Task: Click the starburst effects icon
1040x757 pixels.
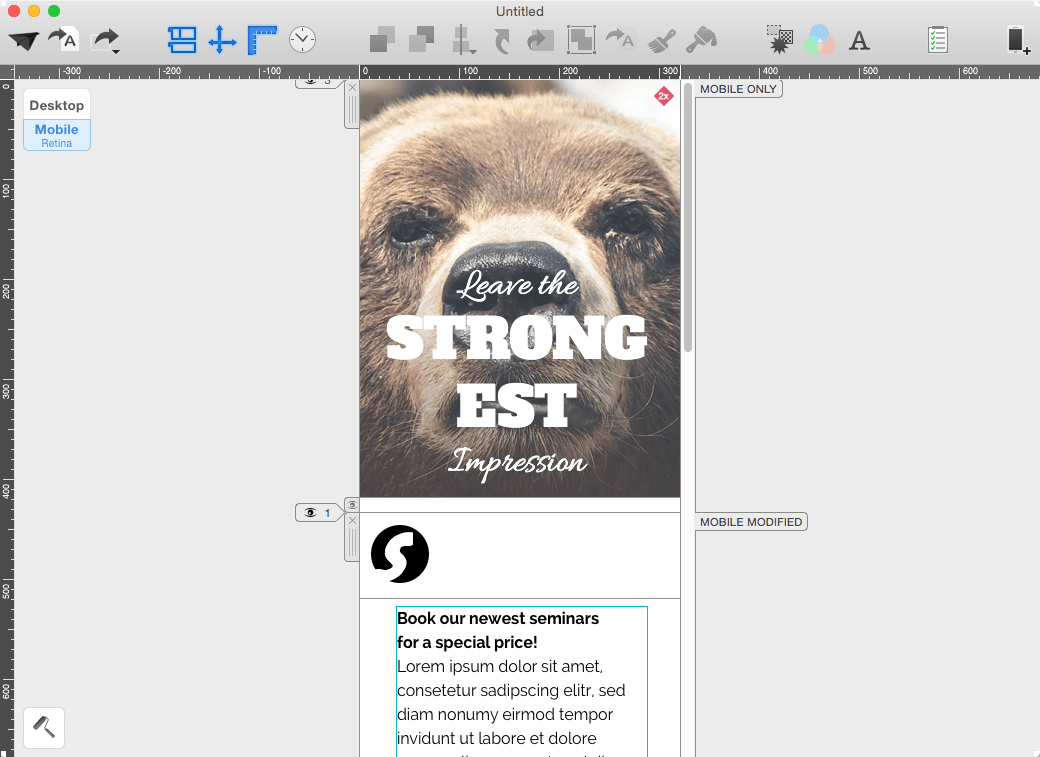Action: tap(780, 40)
